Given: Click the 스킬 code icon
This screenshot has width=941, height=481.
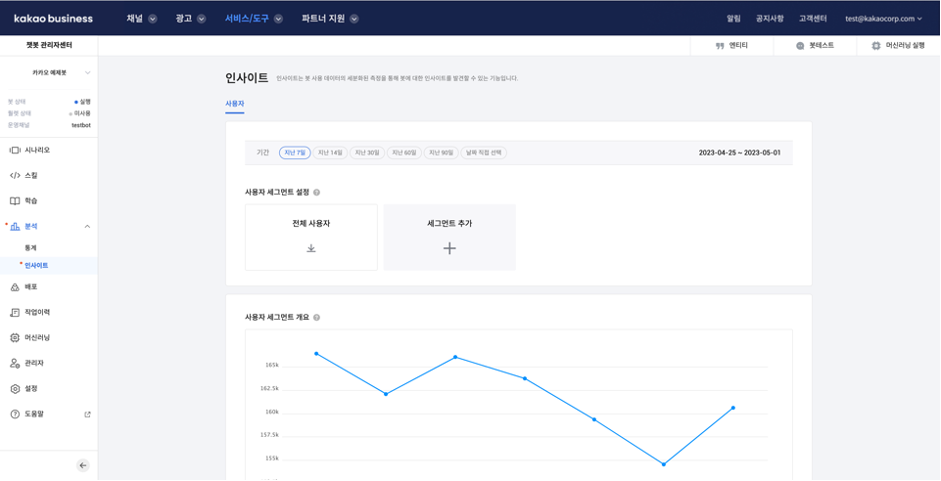Looking at the screenshot, I should (15, 175).
